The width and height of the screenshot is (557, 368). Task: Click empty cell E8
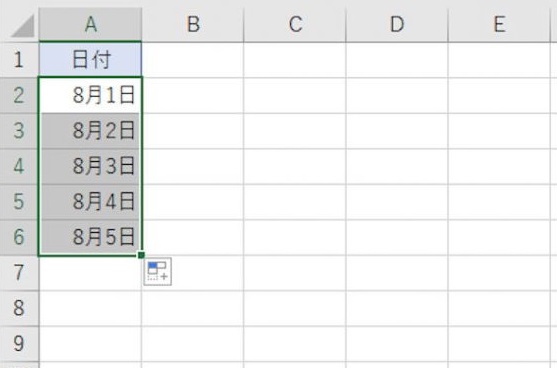(x=499, y=308)
